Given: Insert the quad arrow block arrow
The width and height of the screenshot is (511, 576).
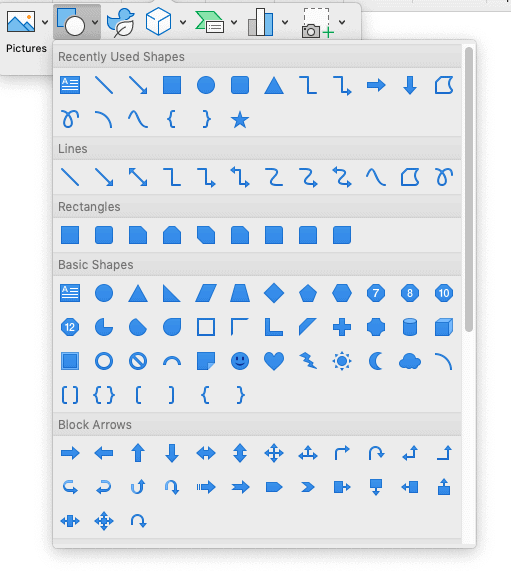Looking at the screenshot, I should tap(274, 453).
